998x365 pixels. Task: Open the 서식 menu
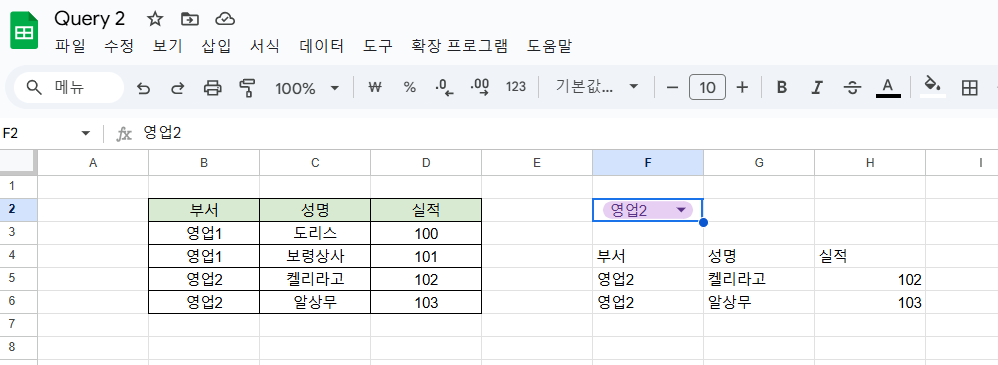pos(265,46)
